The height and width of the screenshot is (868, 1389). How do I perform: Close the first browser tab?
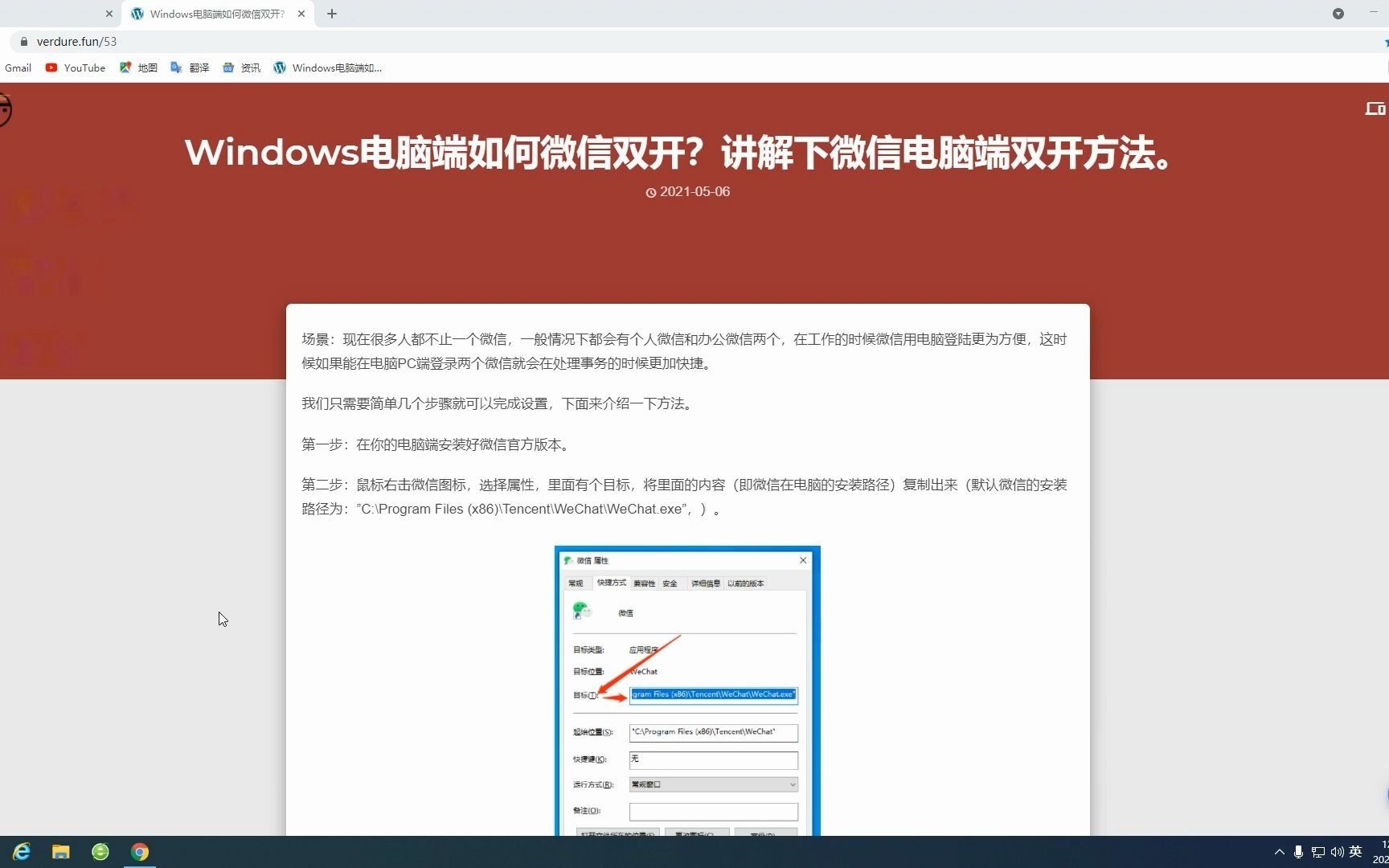[x=109, y=14]
